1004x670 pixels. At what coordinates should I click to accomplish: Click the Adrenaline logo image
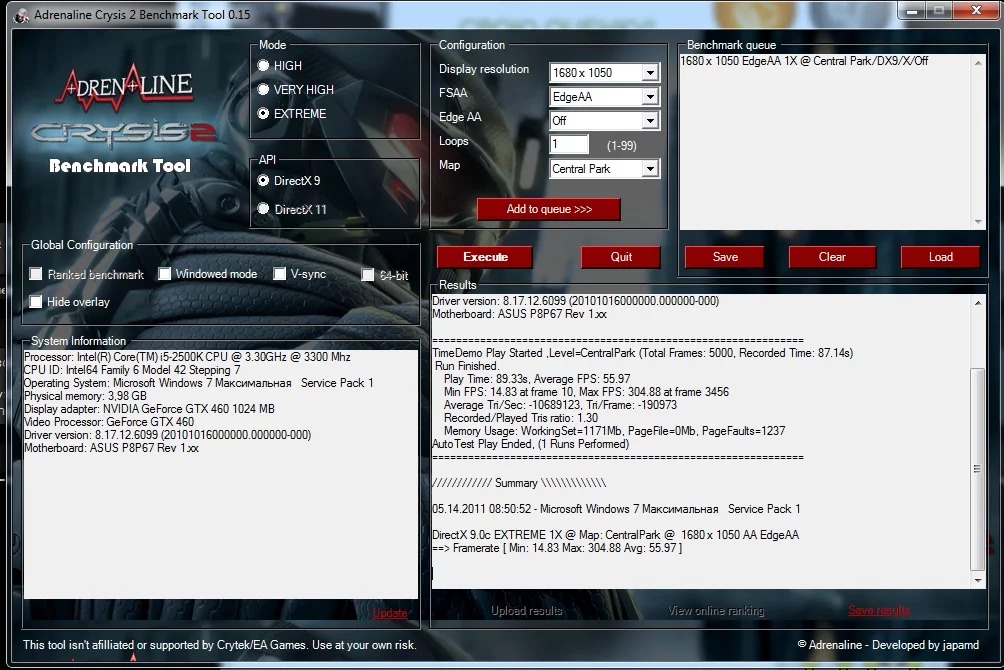[x=127, y=87]
